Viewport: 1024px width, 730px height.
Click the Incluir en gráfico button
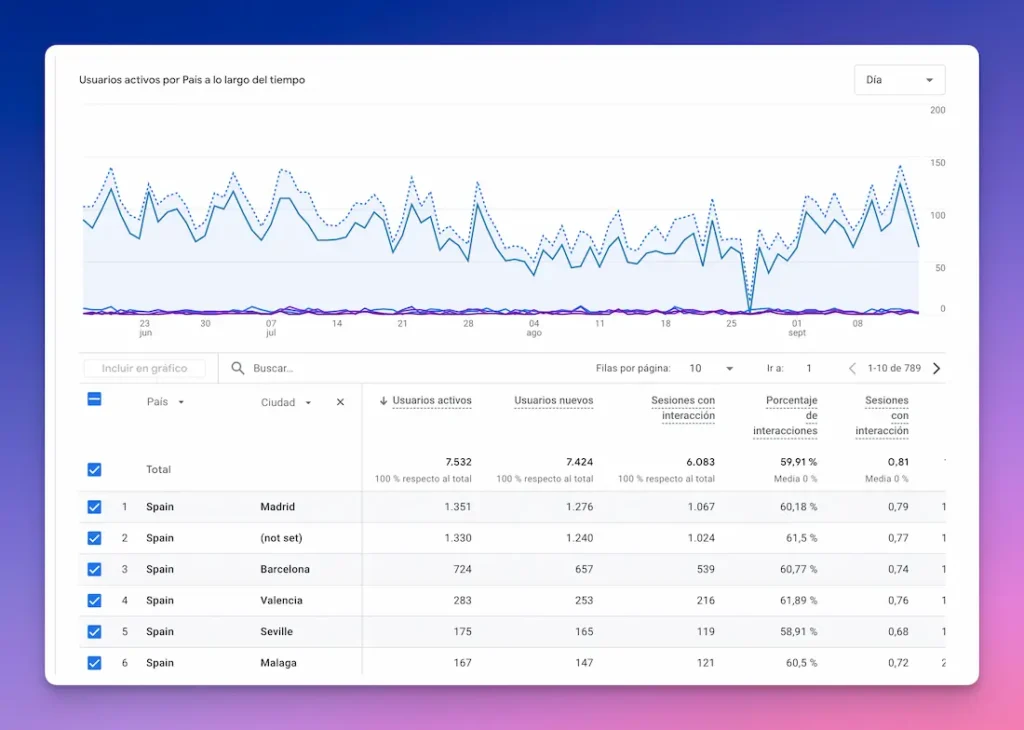point(144,368)
